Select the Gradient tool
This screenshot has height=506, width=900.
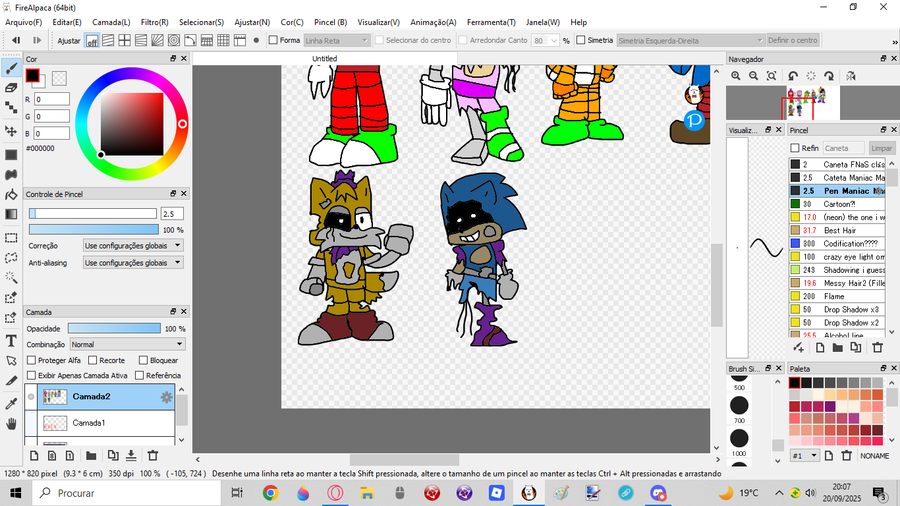pyautogui.click(x=11, y=214)
